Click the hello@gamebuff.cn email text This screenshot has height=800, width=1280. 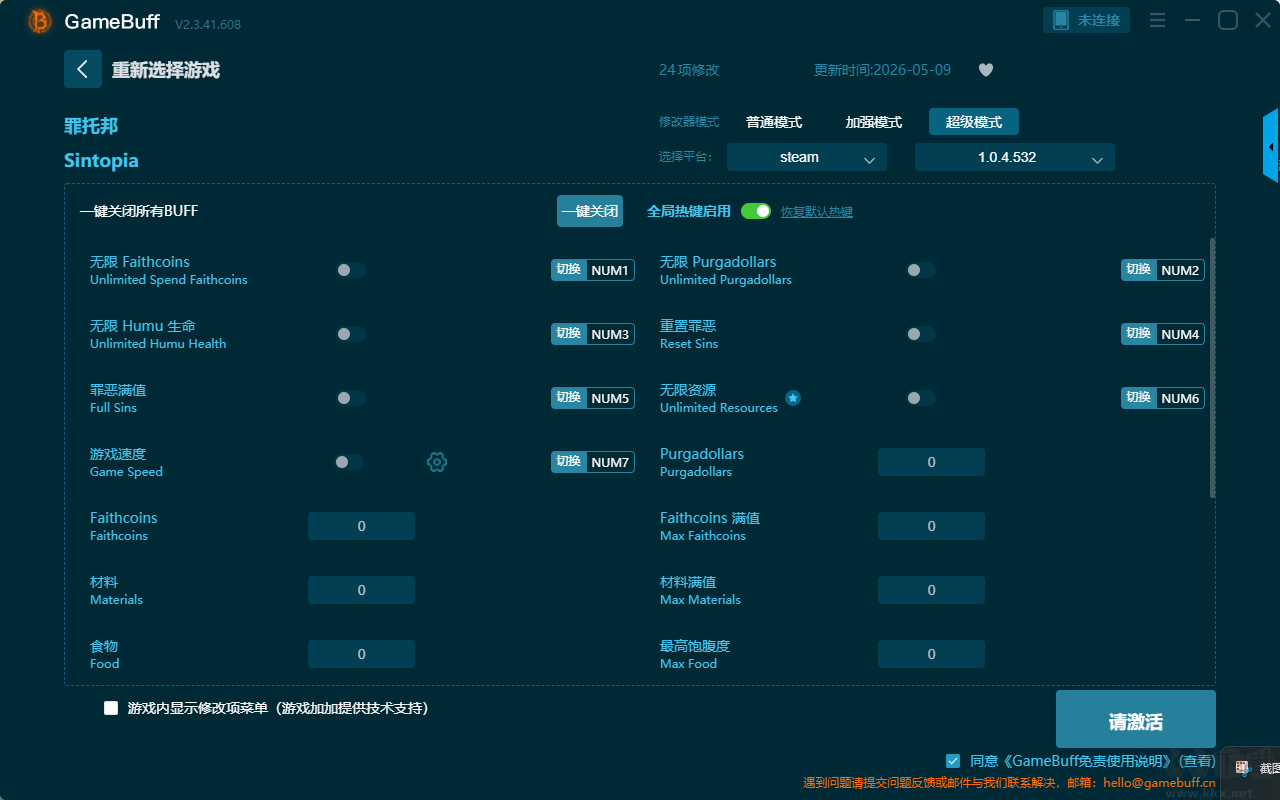[1160, 783]
